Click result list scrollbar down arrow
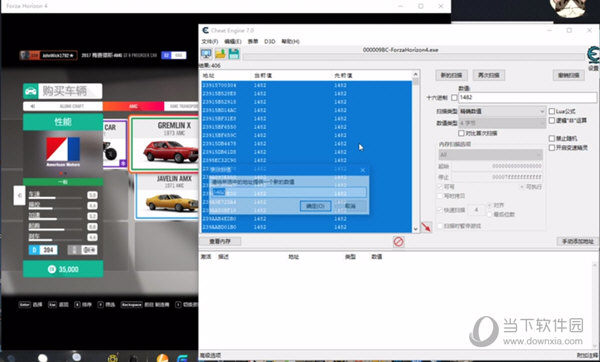Viewport: 600px width, 362px height. coord(416,229)
